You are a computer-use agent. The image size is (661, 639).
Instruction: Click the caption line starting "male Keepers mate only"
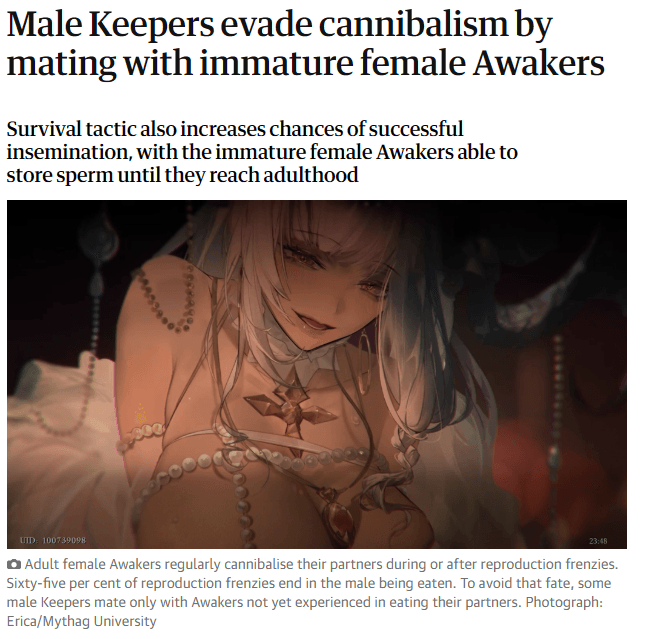(x=304, y=602)
